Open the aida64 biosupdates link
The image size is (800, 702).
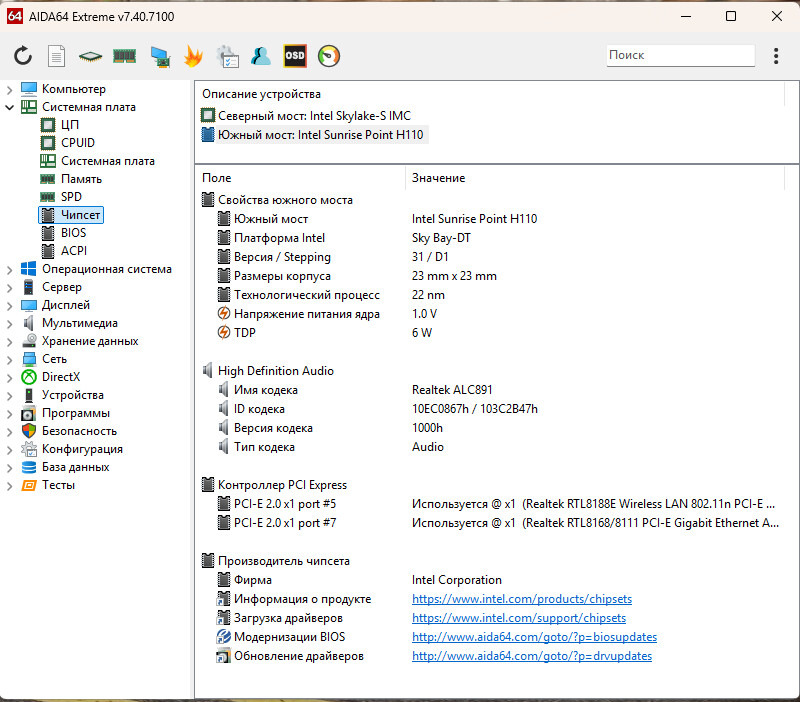534,637
